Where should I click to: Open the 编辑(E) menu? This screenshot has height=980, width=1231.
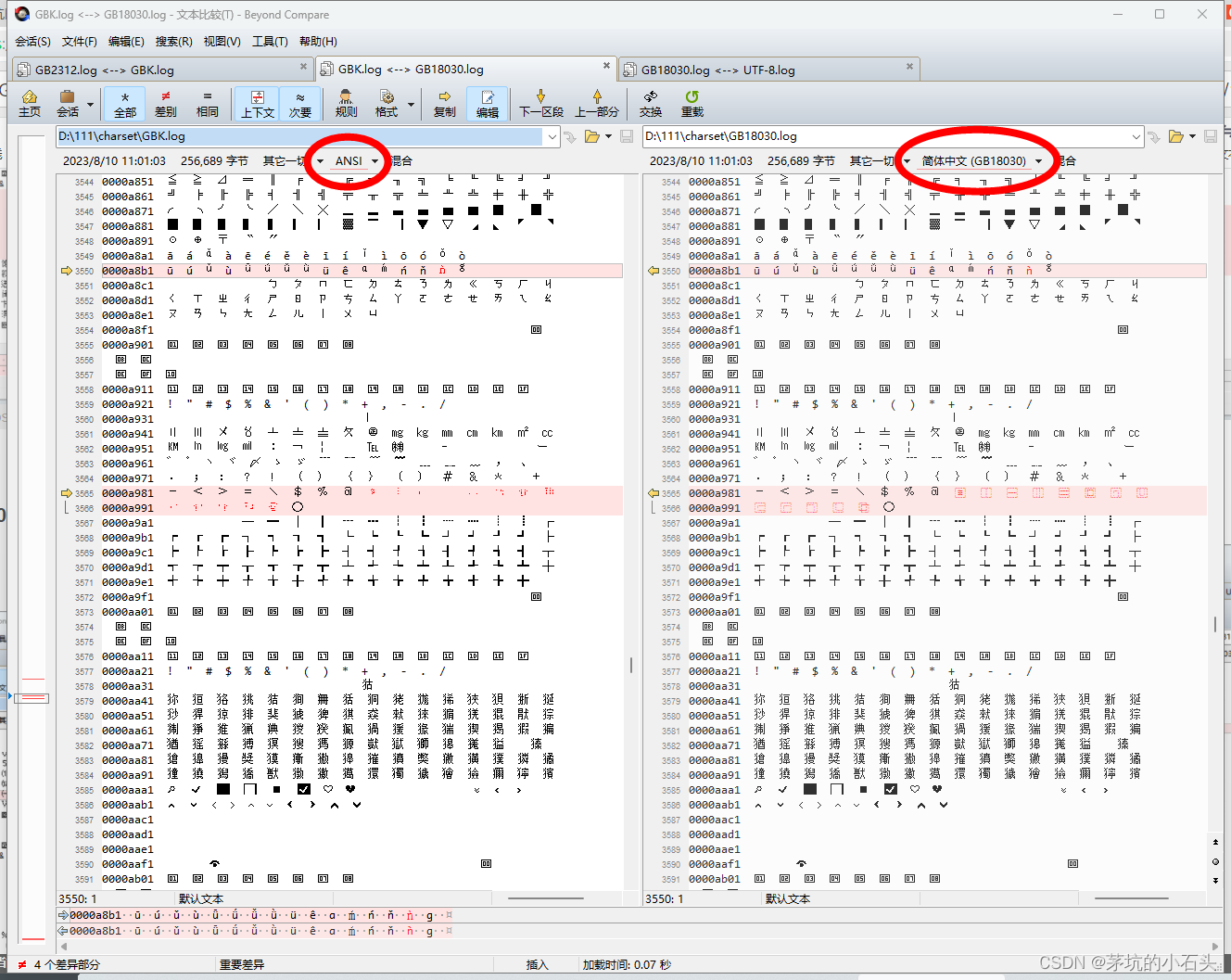[x=126, y=41]
